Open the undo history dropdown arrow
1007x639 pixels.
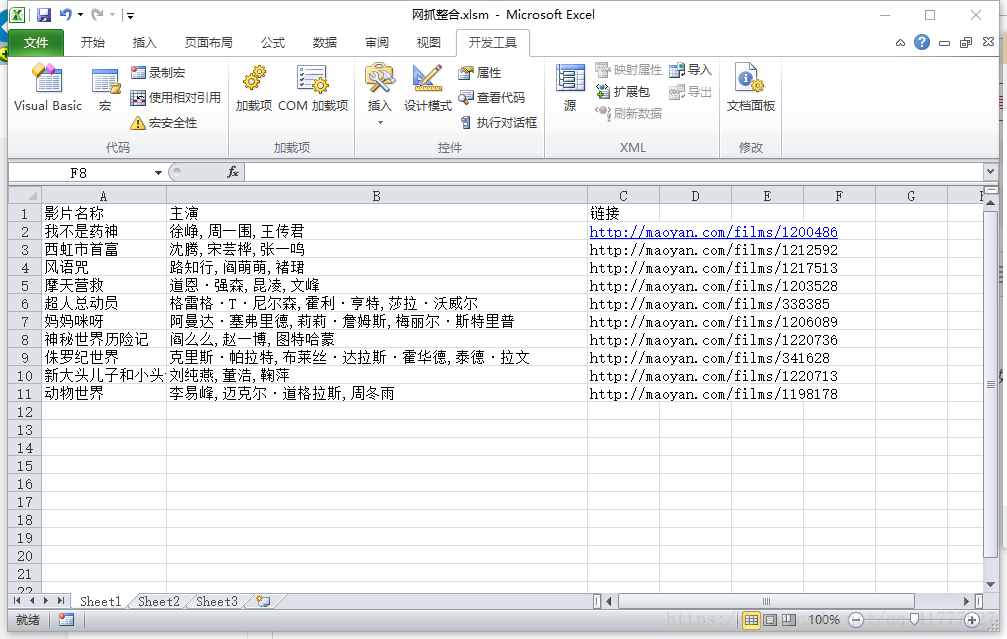click(80, 15)
